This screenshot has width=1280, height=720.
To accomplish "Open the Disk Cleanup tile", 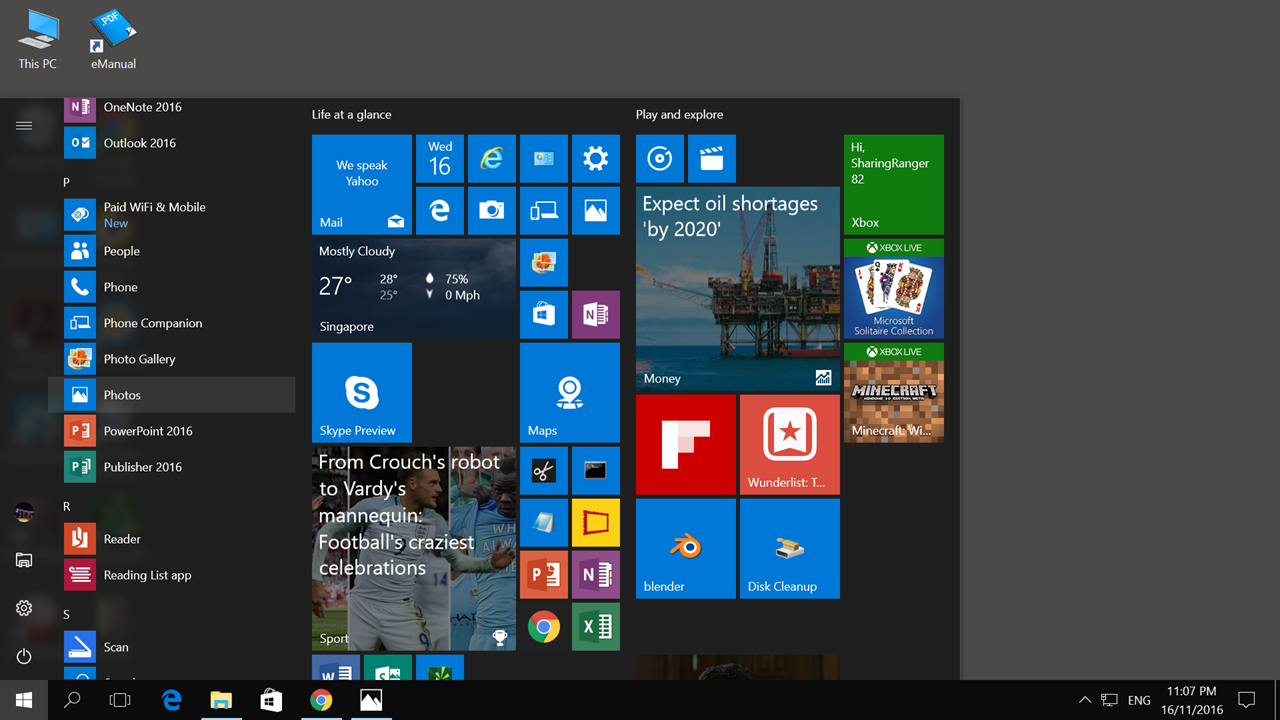I will pos(790,549).
